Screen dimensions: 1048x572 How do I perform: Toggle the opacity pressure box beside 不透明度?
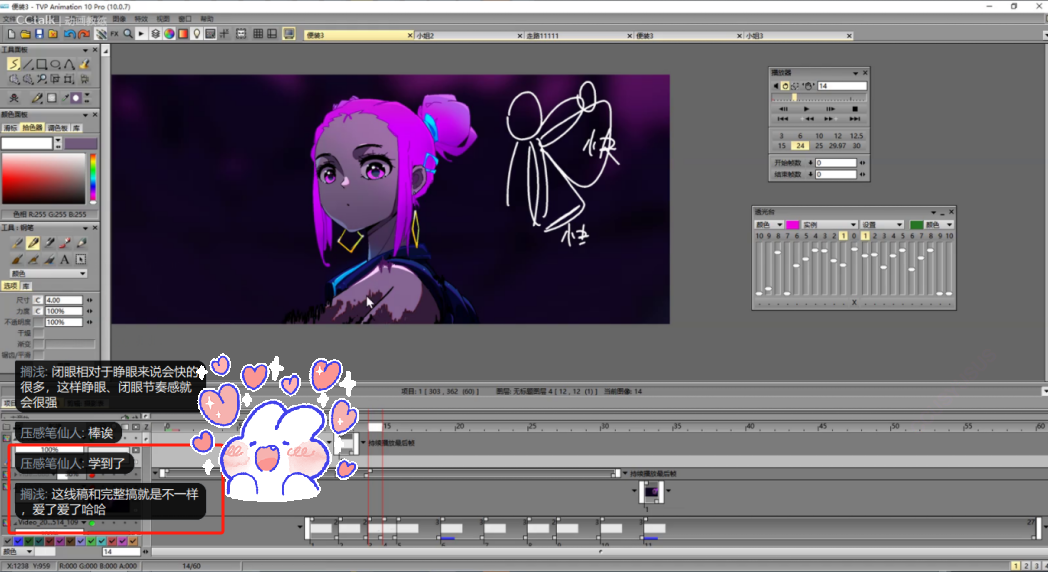tap(38, 322)
